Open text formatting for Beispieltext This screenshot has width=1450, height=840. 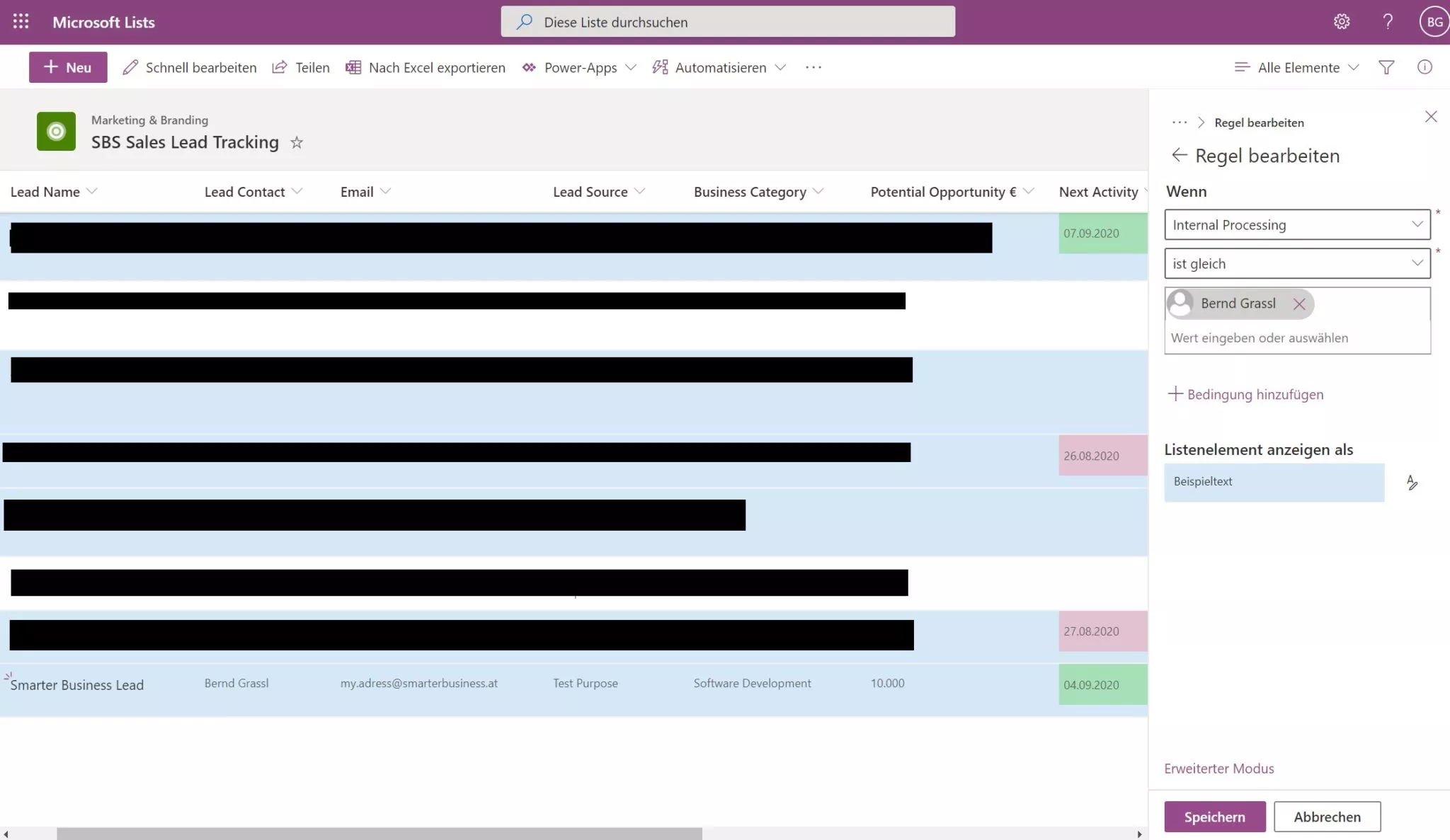pyautogui.click(x=1413, y=482)
